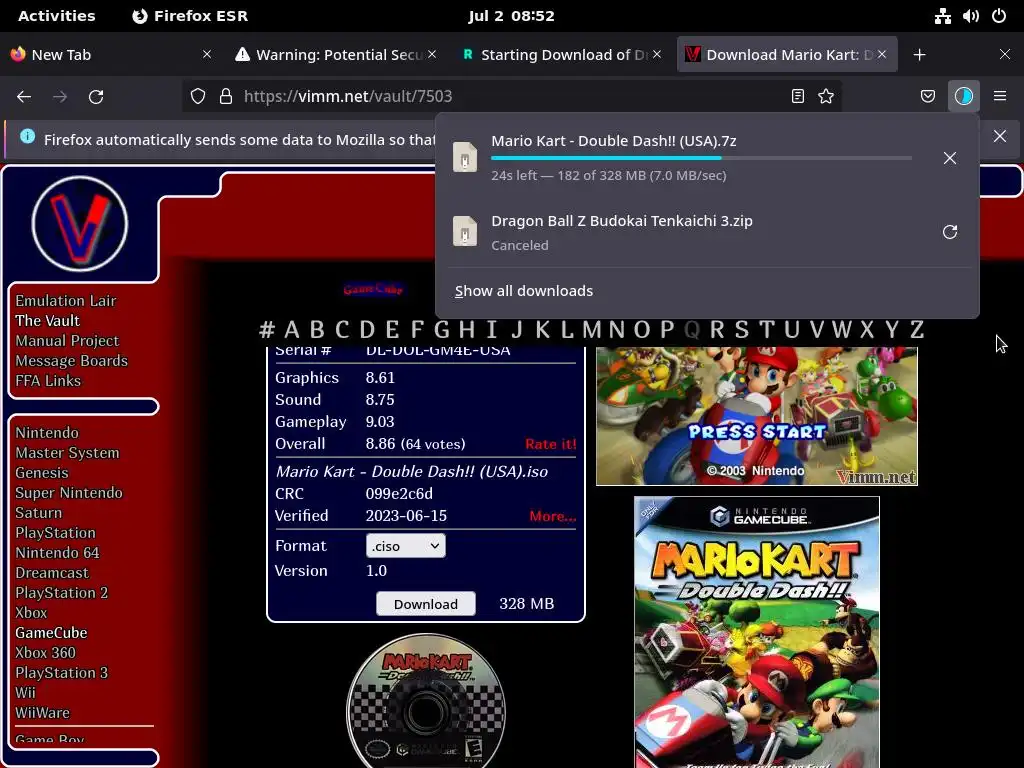Open the Mario Kart disc image

426,701
